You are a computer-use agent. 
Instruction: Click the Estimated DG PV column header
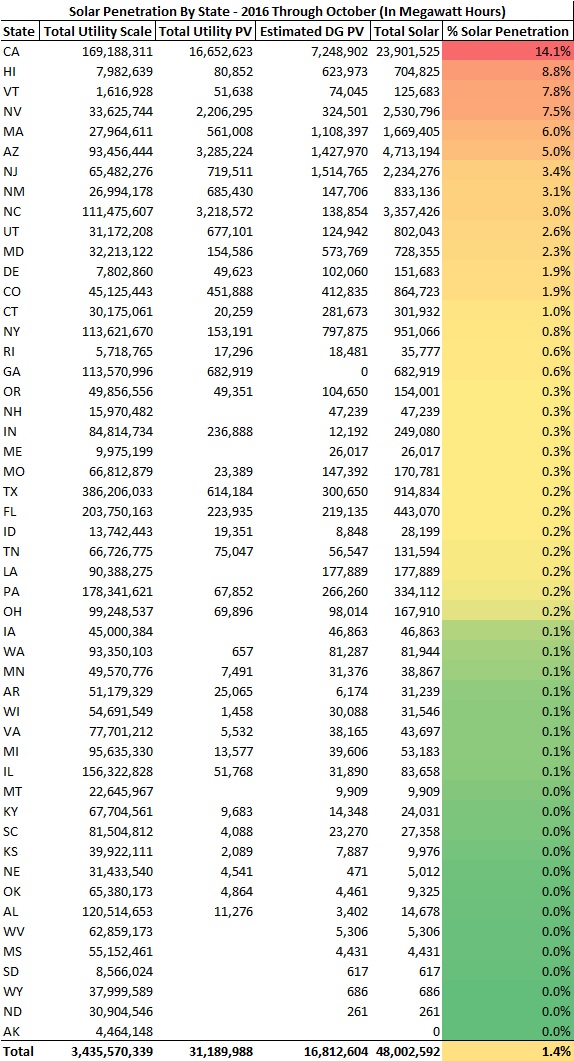(x=313, y=32)
